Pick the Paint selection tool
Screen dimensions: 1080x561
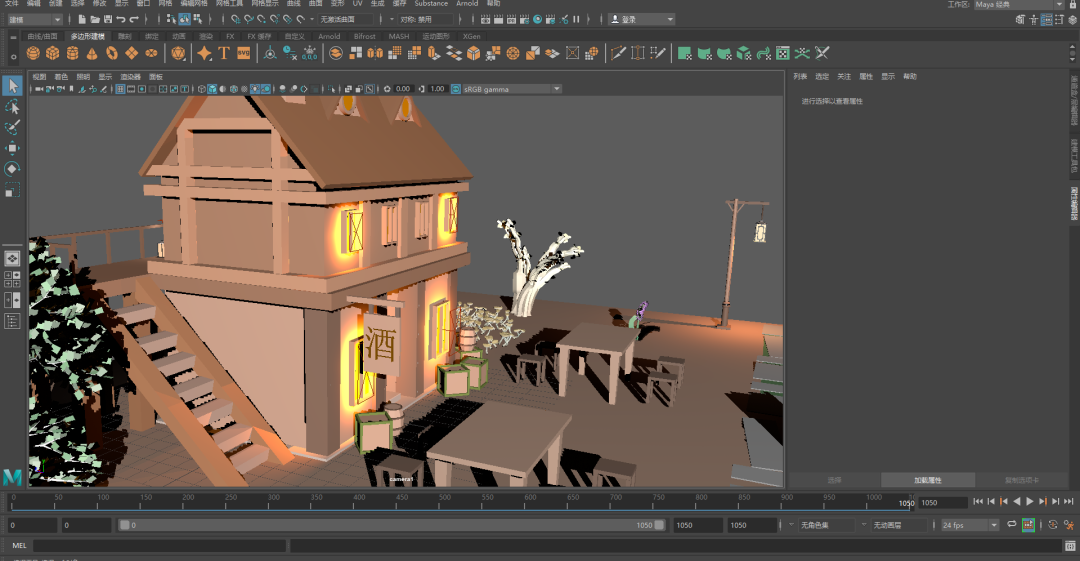(12, 128)
